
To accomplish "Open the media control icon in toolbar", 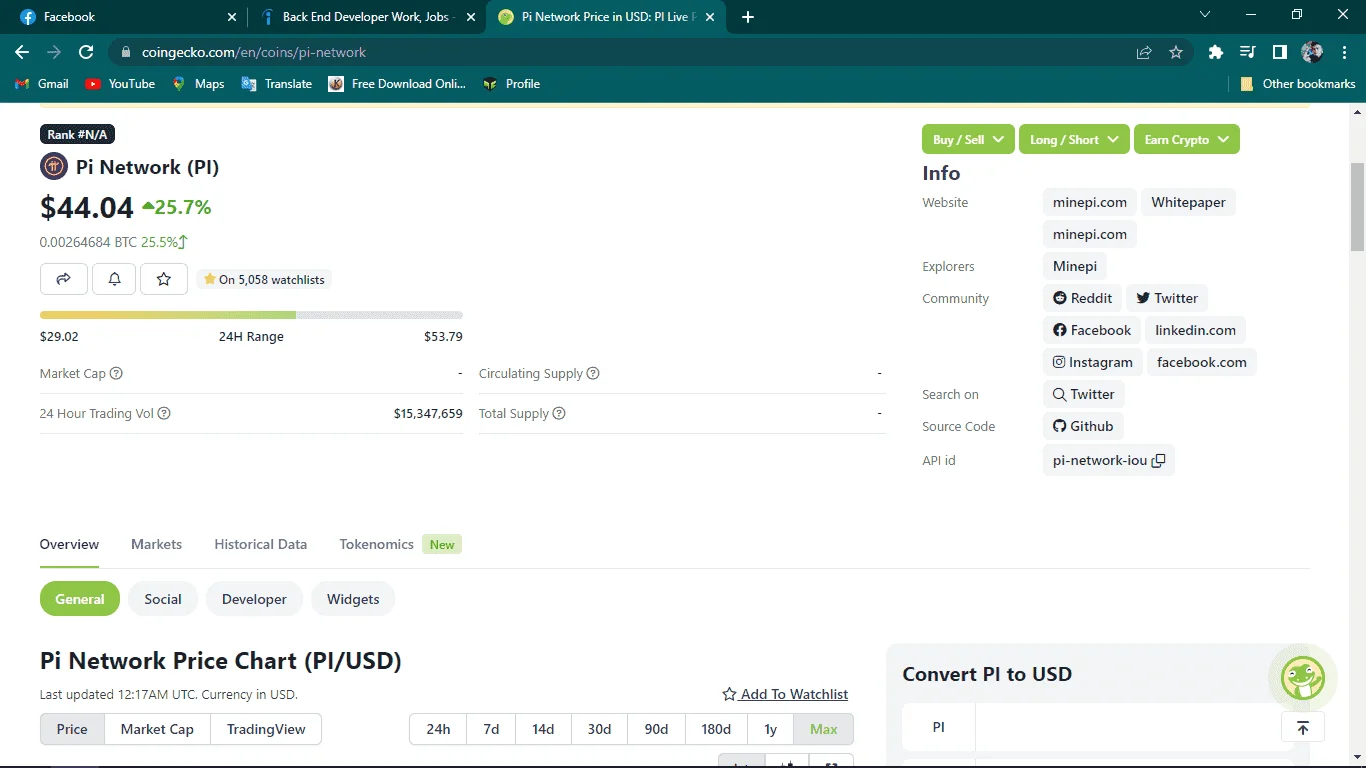I will [1247, 52].
